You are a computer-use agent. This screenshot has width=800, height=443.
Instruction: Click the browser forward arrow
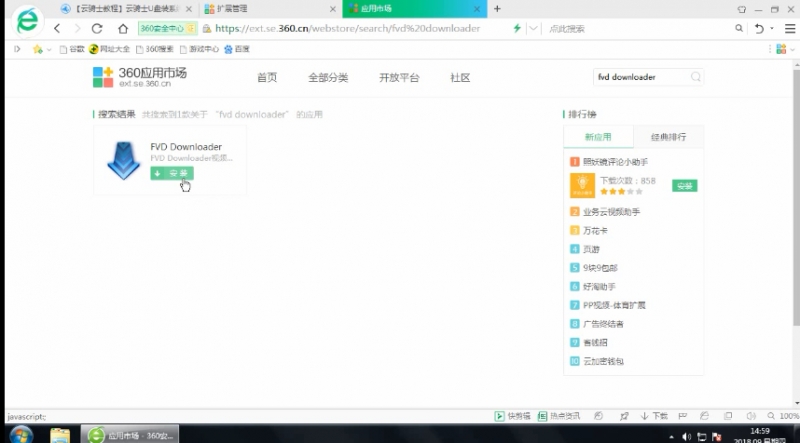pos(78,29)
